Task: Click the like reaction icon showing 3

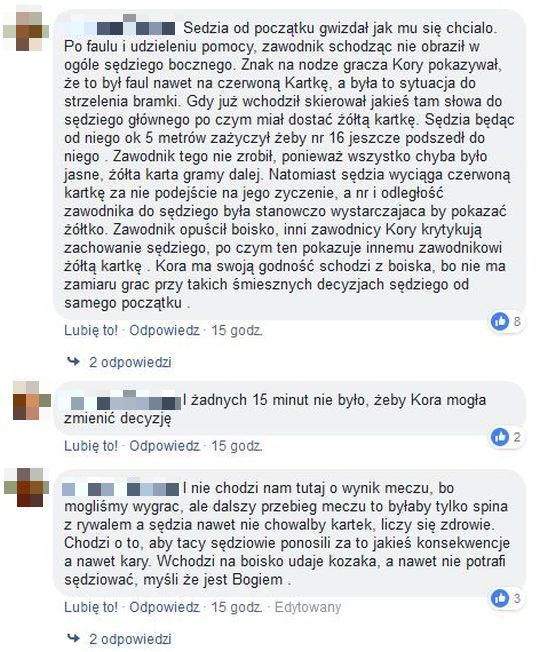Action: click(500, 598)
